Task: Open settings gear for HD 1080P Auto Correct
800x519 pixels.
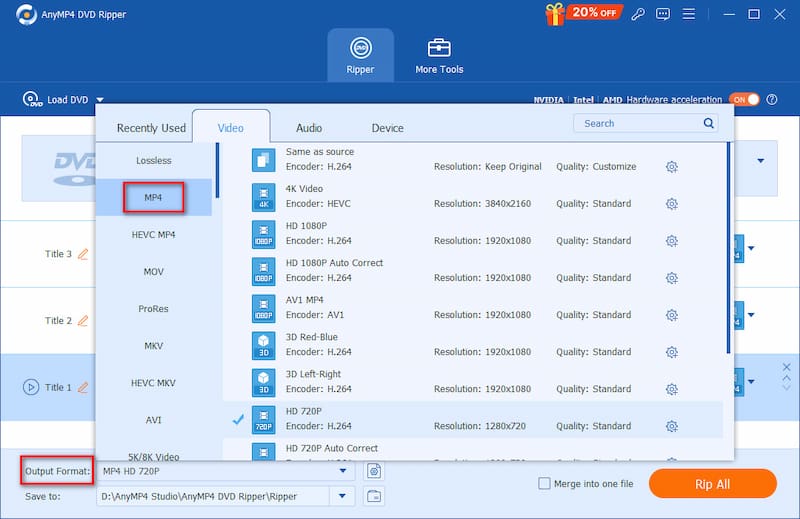Action: coord(672,278)
